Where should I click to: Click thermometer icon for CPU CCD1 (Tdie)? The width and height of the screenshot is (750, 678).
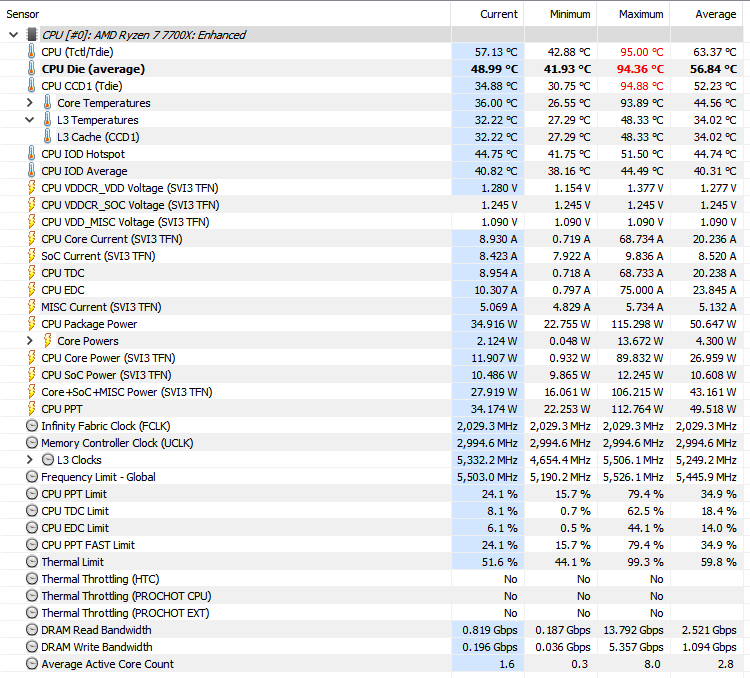tap(32, 86)
